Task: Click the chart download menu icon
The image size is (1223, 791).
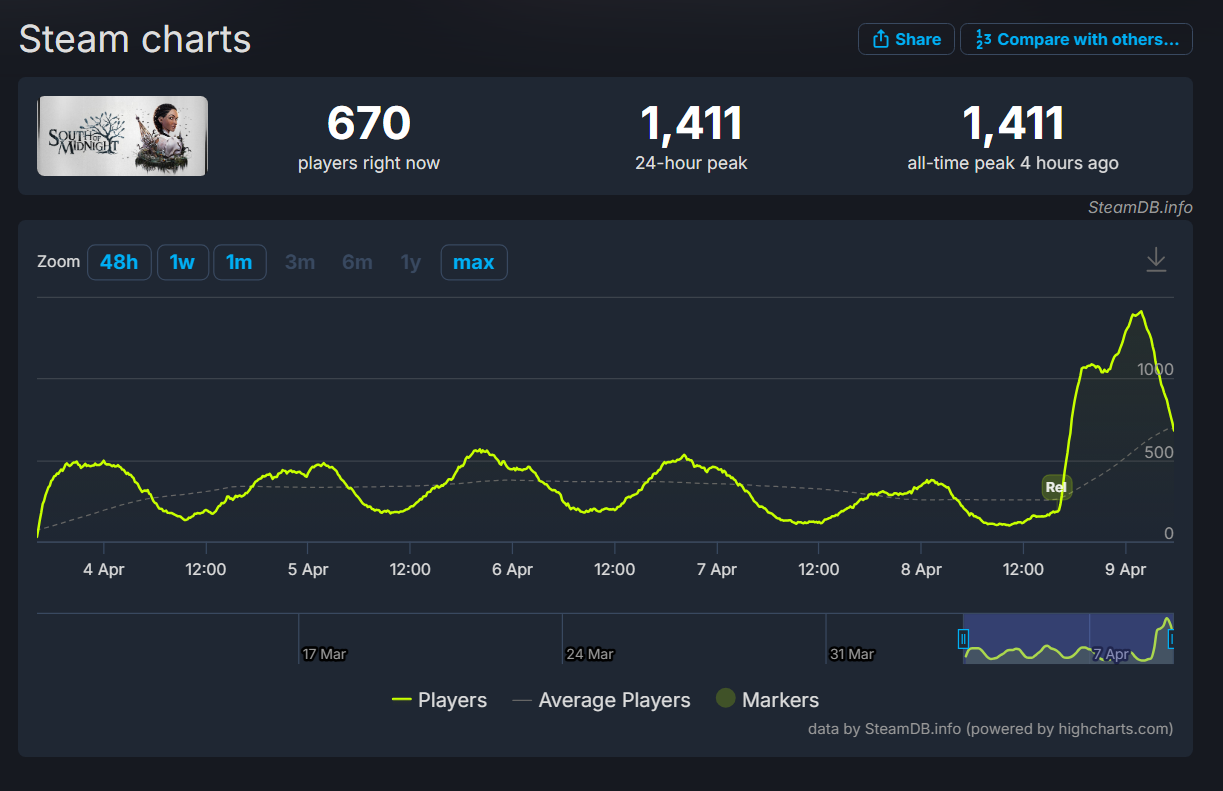Action: click(x=1156, y=259)
